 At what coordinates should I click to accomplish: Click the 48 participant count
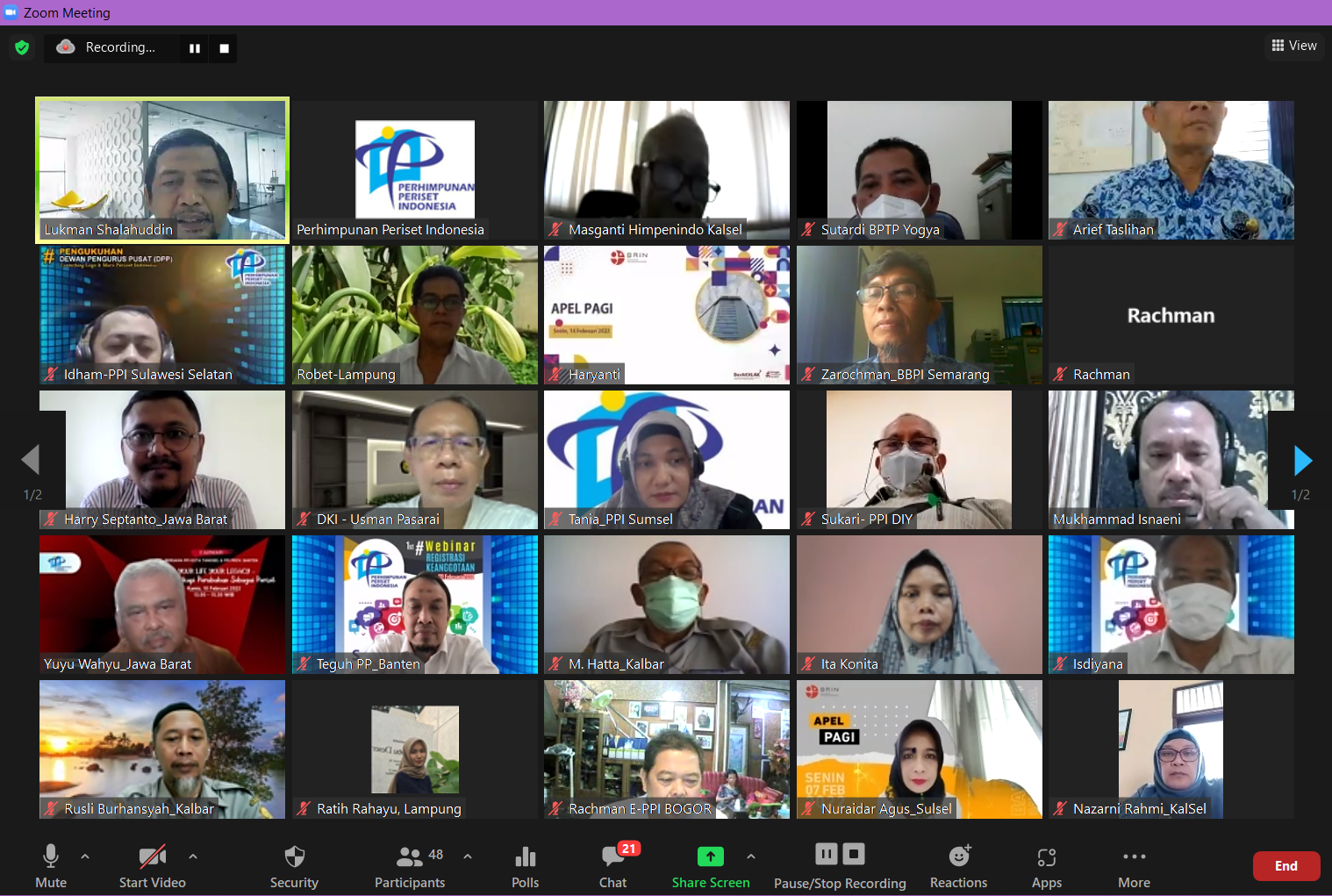(436, 855)
